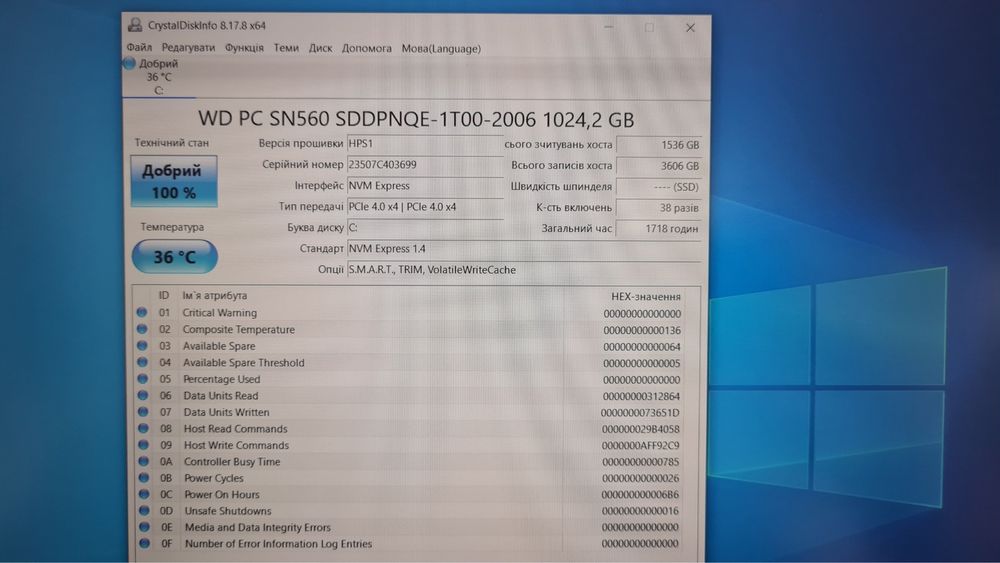Viewport: 1000px width, 563px height.
Task: Select the Data Units Written attribute name
Action: (x=226, y=412)
